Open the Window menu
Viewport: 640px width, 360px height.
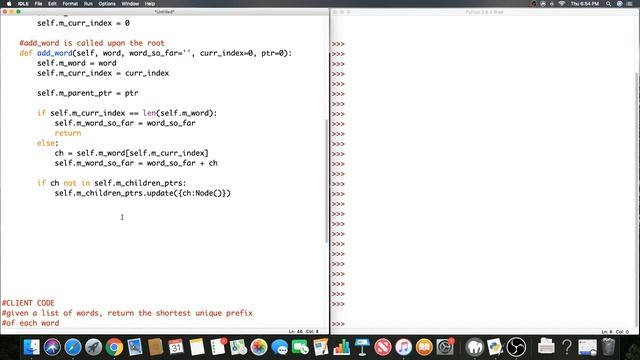click(130, 4)
